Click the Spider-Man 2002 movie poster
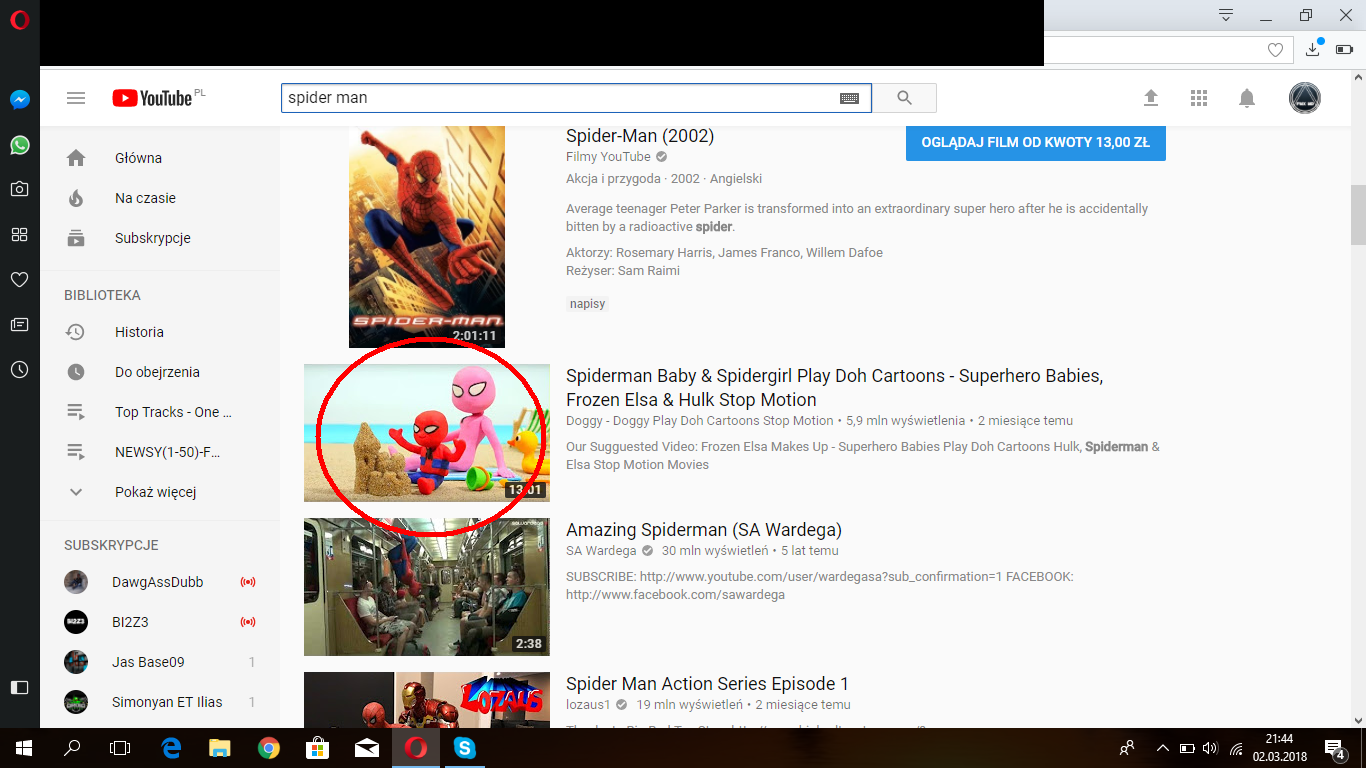Image resolution: width=1366 pixels, height=768 pixels. (427, 237)
